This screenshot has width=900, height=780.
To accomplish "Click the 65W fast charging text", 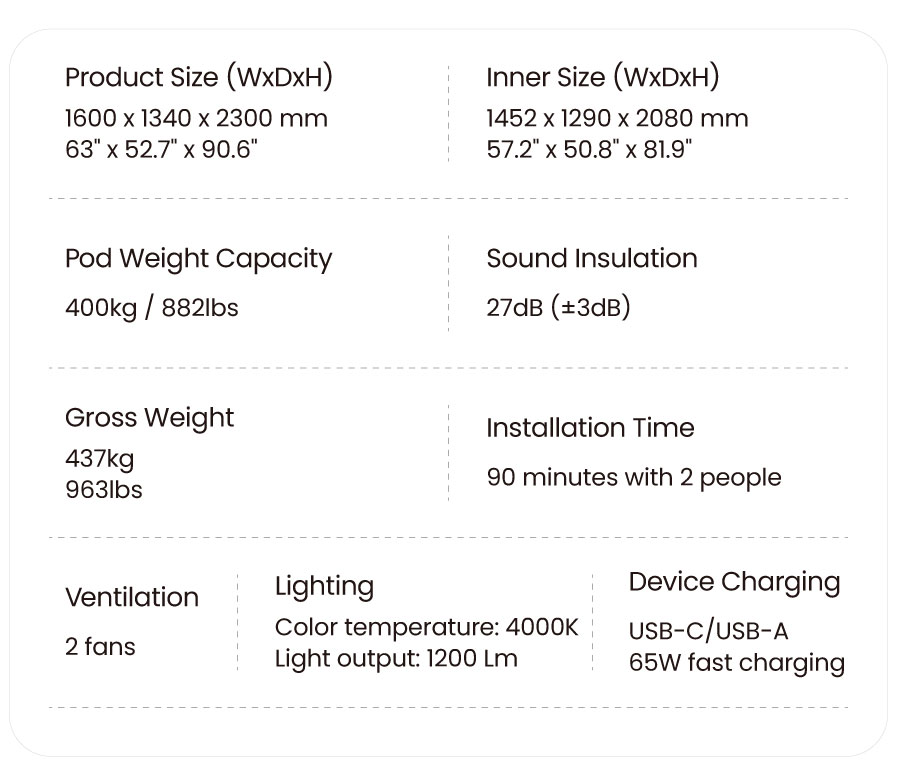I will point(737,663).
